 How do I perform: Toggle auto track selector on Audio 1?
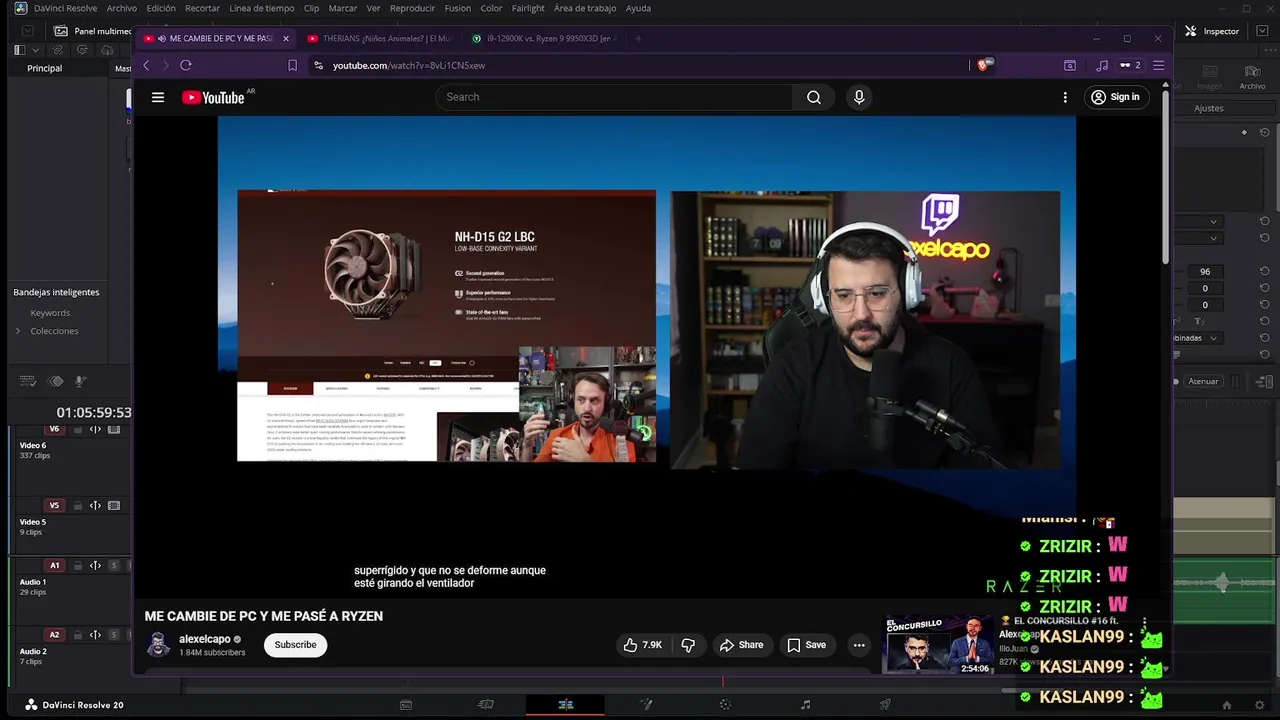pyautogui.click(x=95, y=566)
